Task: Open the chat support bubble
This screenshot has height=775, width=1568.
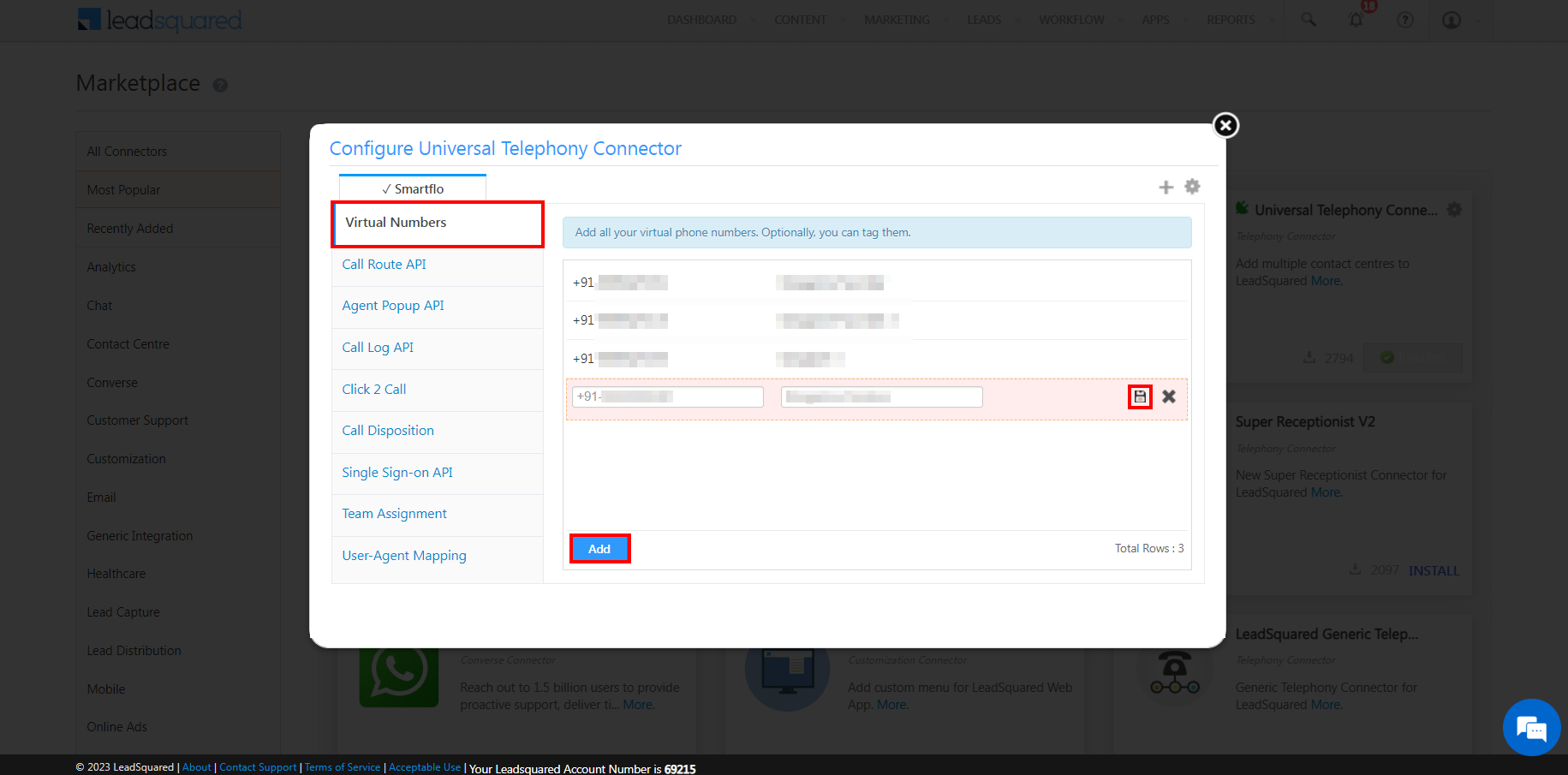Action: (x=1531, y=728)
